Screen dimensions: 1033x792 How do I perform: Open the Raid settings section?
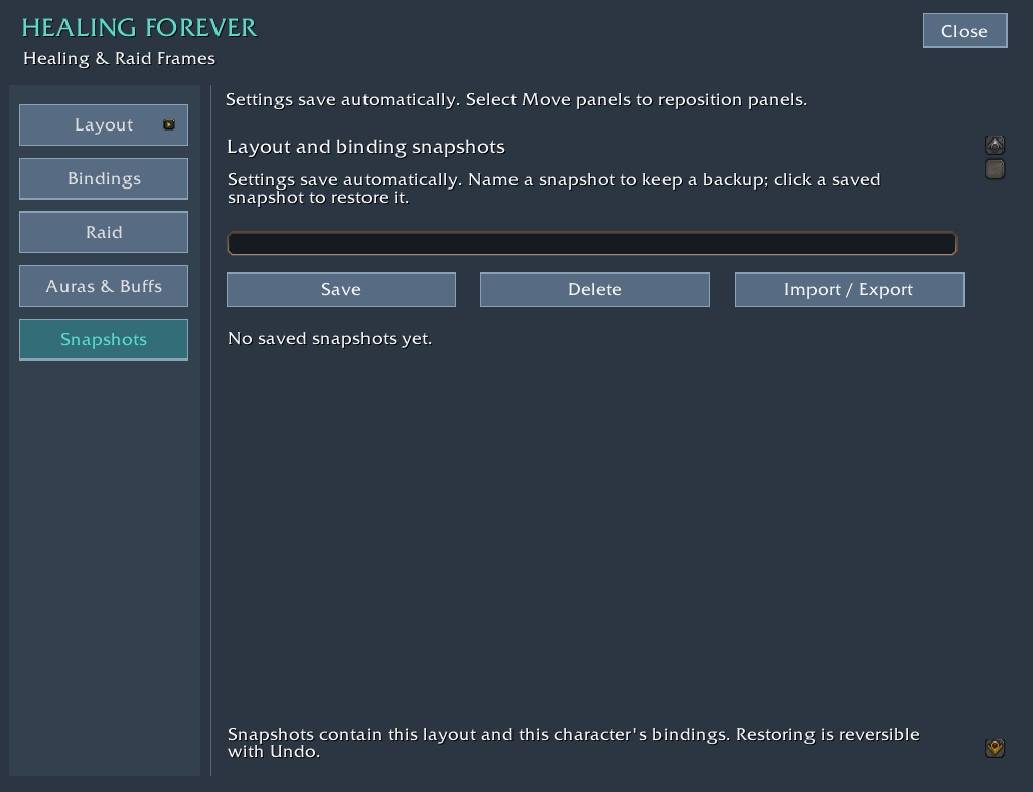point(103,232)
